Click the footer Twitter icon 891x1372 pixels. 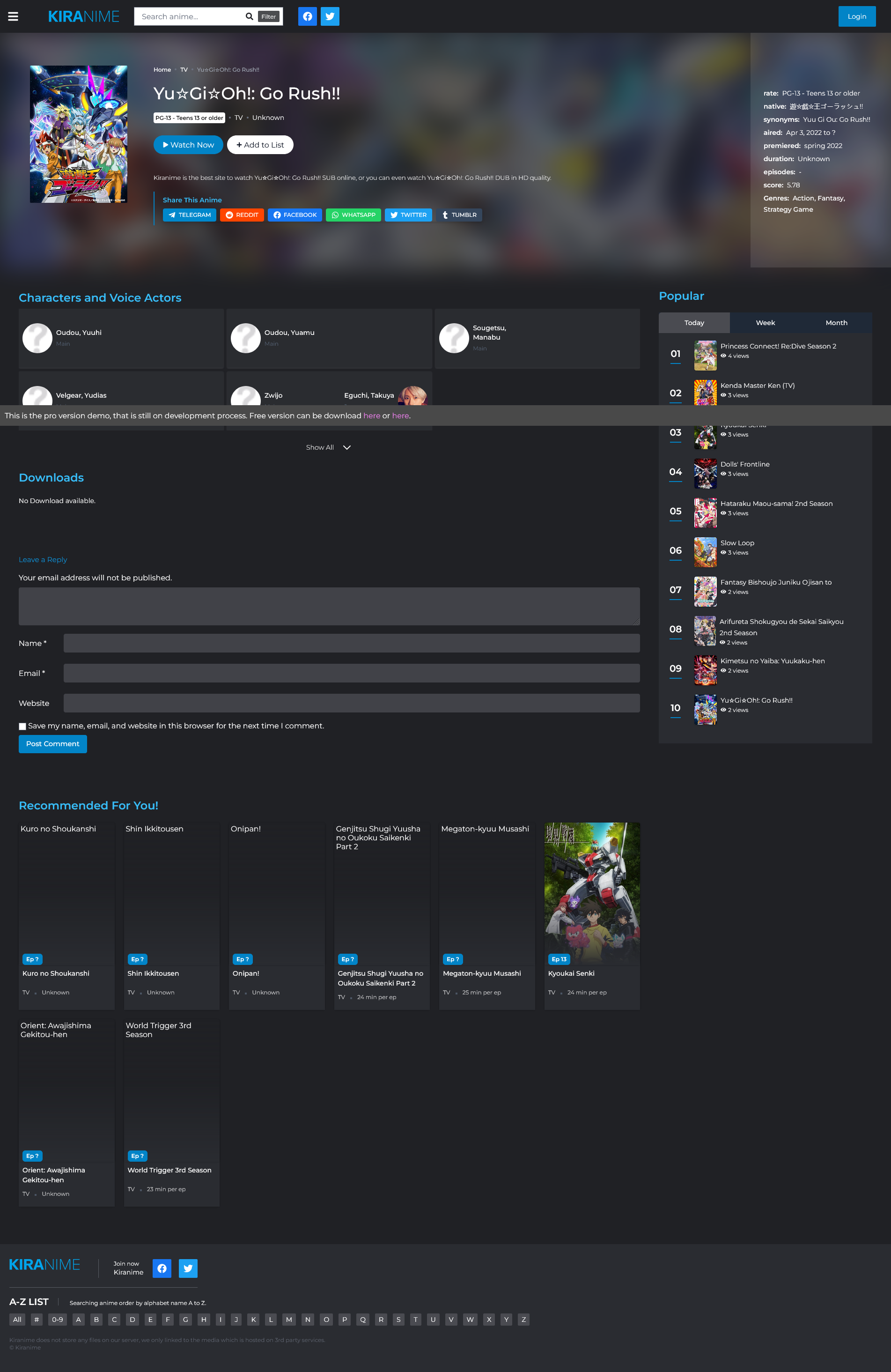pos(188,1268)
